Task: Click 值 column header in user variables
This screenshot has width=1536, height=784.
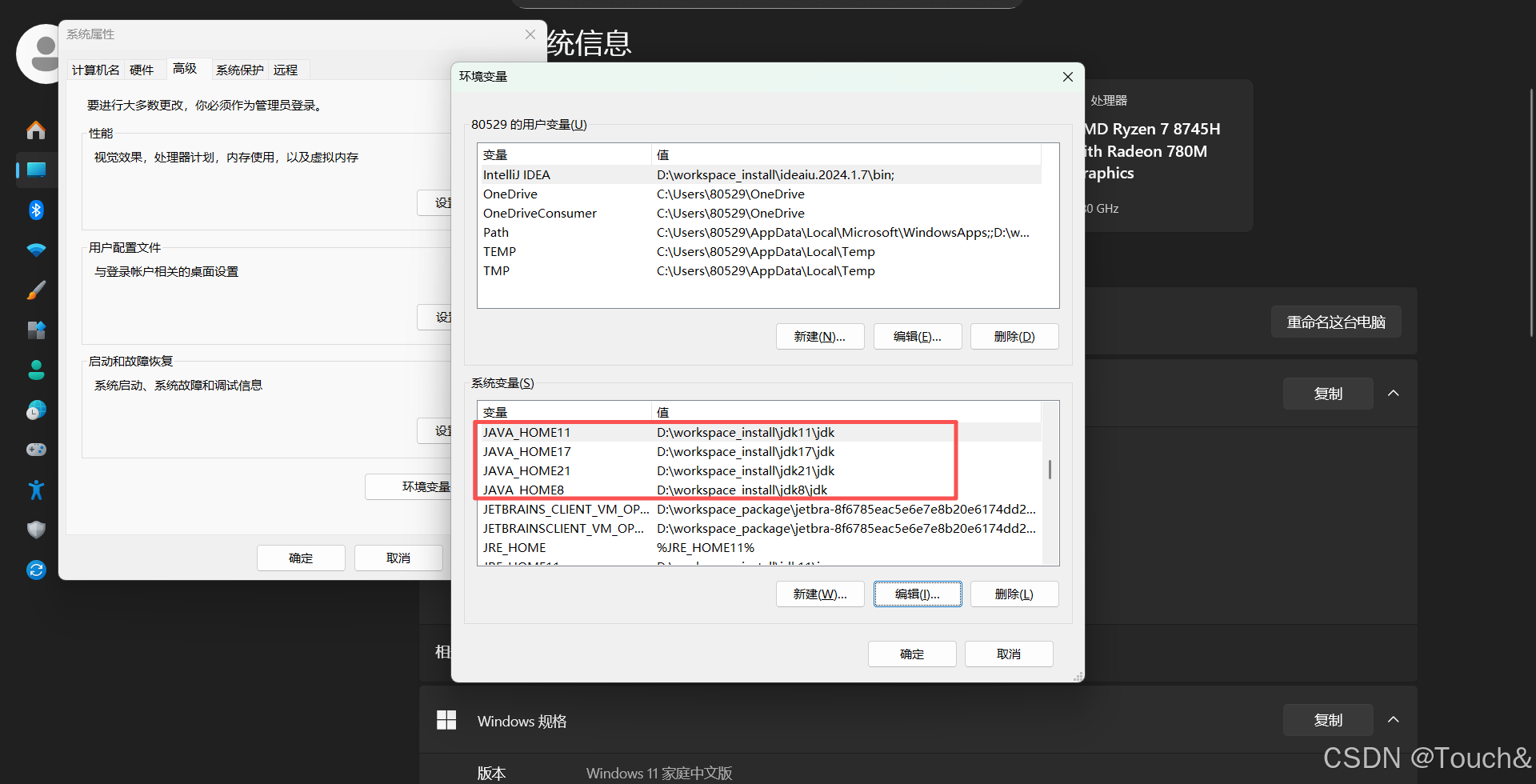Action: [x=846, y=155]
